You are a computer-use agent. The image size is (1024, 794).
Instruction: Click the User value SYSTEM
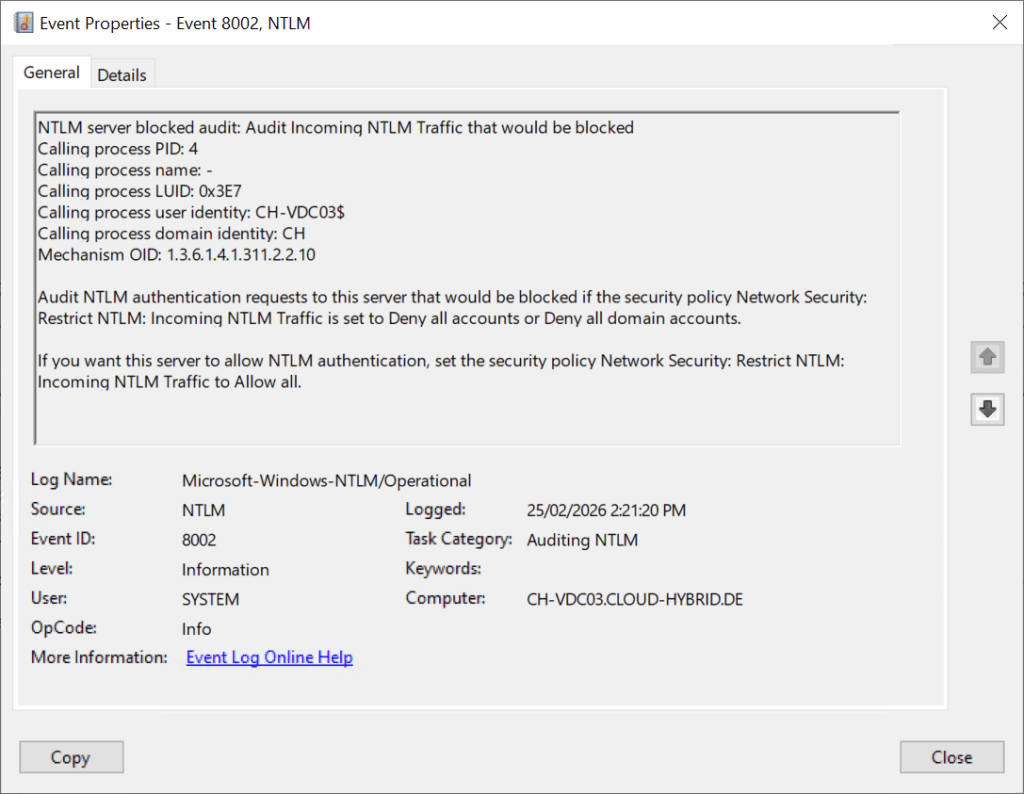coord(210,599)
